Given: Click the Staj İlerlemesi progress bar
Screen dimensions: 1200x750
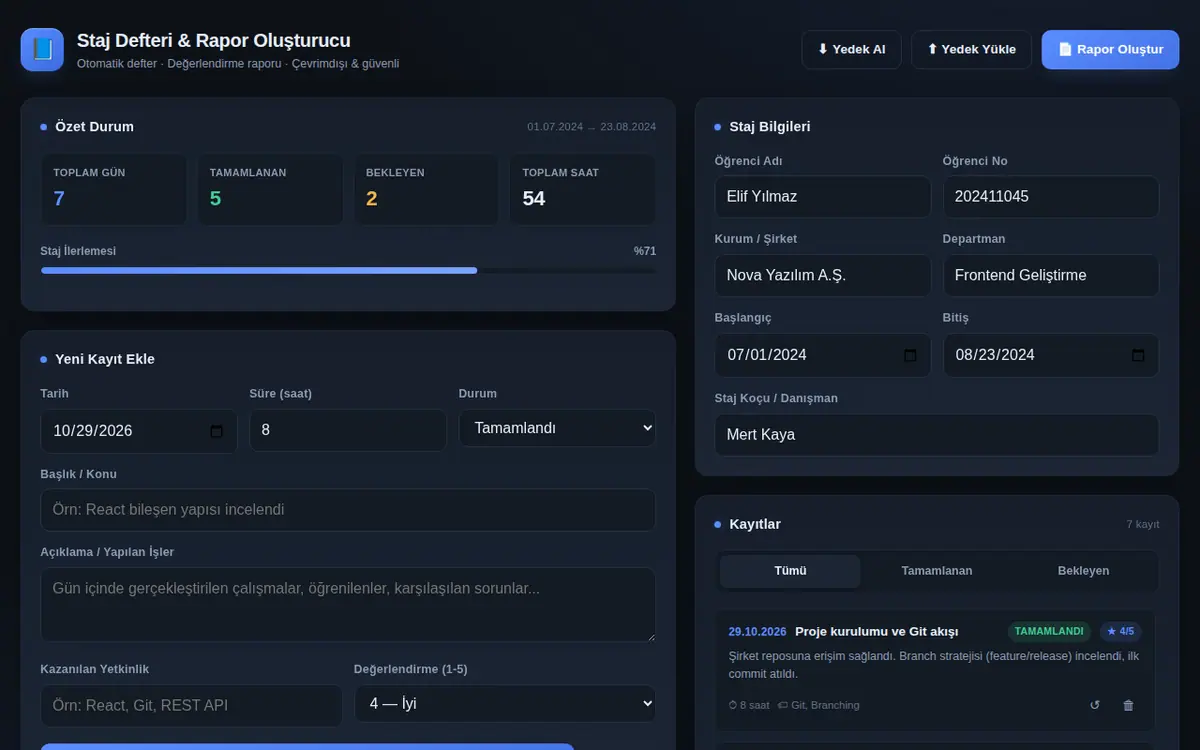Looking at the screenshot, I should tap(348, 270).
